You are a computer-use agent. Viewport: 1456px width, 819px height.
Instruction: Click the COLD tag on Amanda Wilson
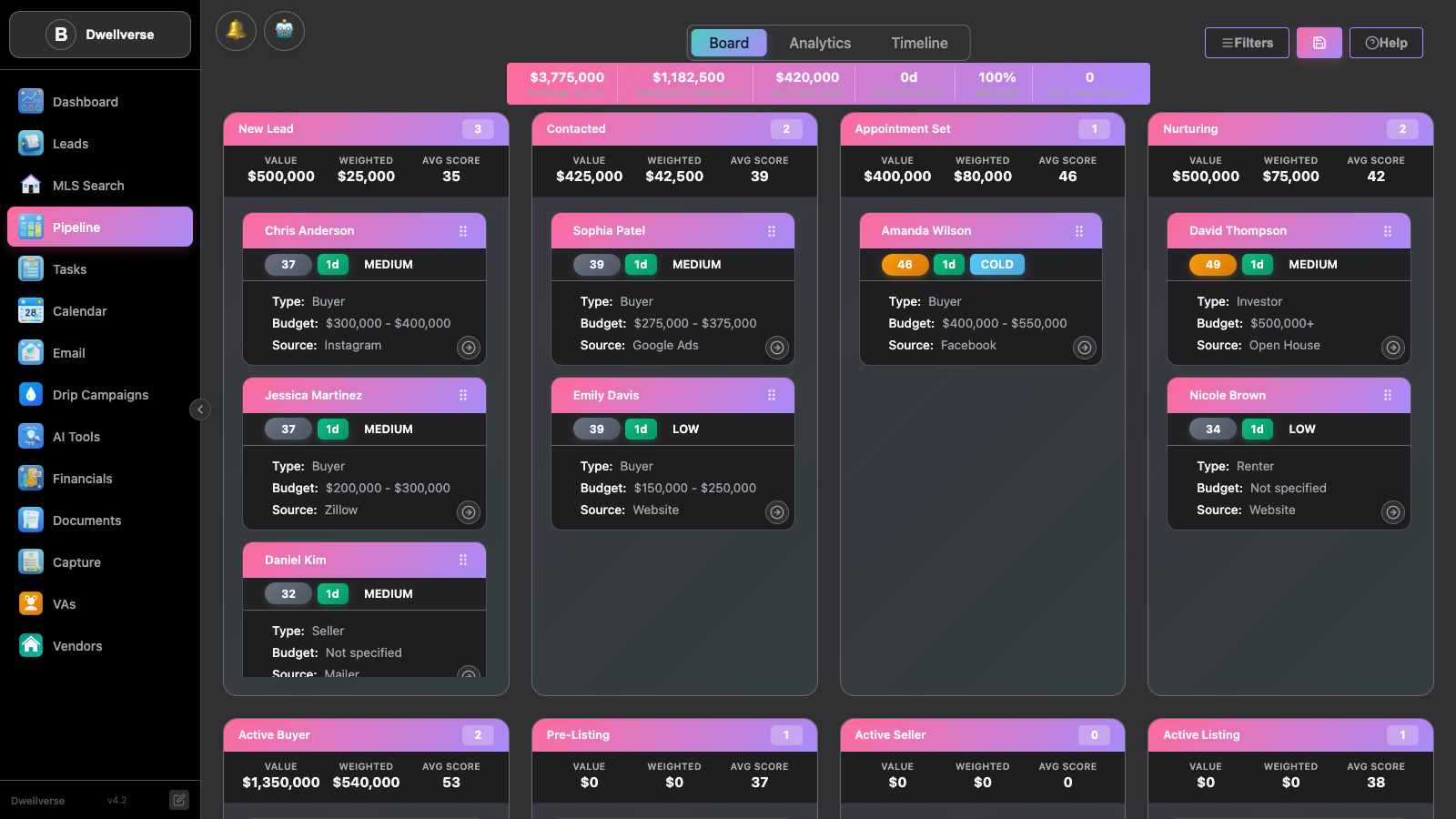click(997, 265)
